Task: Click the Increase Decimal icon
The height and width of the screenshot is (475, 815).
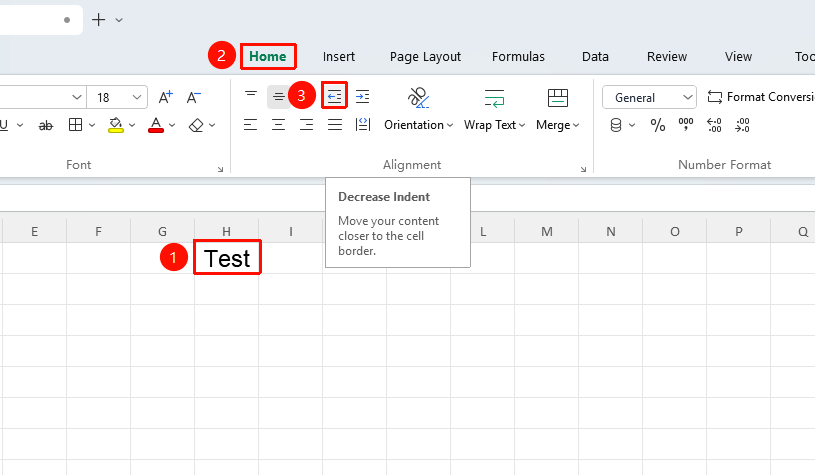Action: coord(714,125)
